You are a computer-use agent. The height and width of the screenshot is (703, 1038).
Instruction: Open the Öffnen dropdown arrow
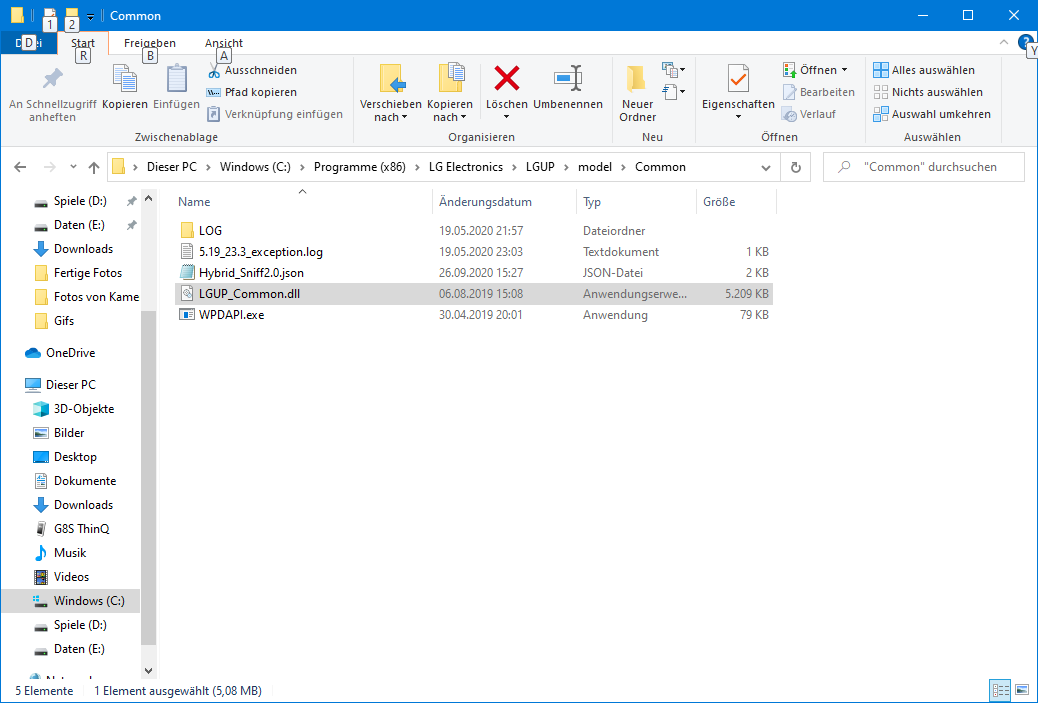tap(844, 70)
